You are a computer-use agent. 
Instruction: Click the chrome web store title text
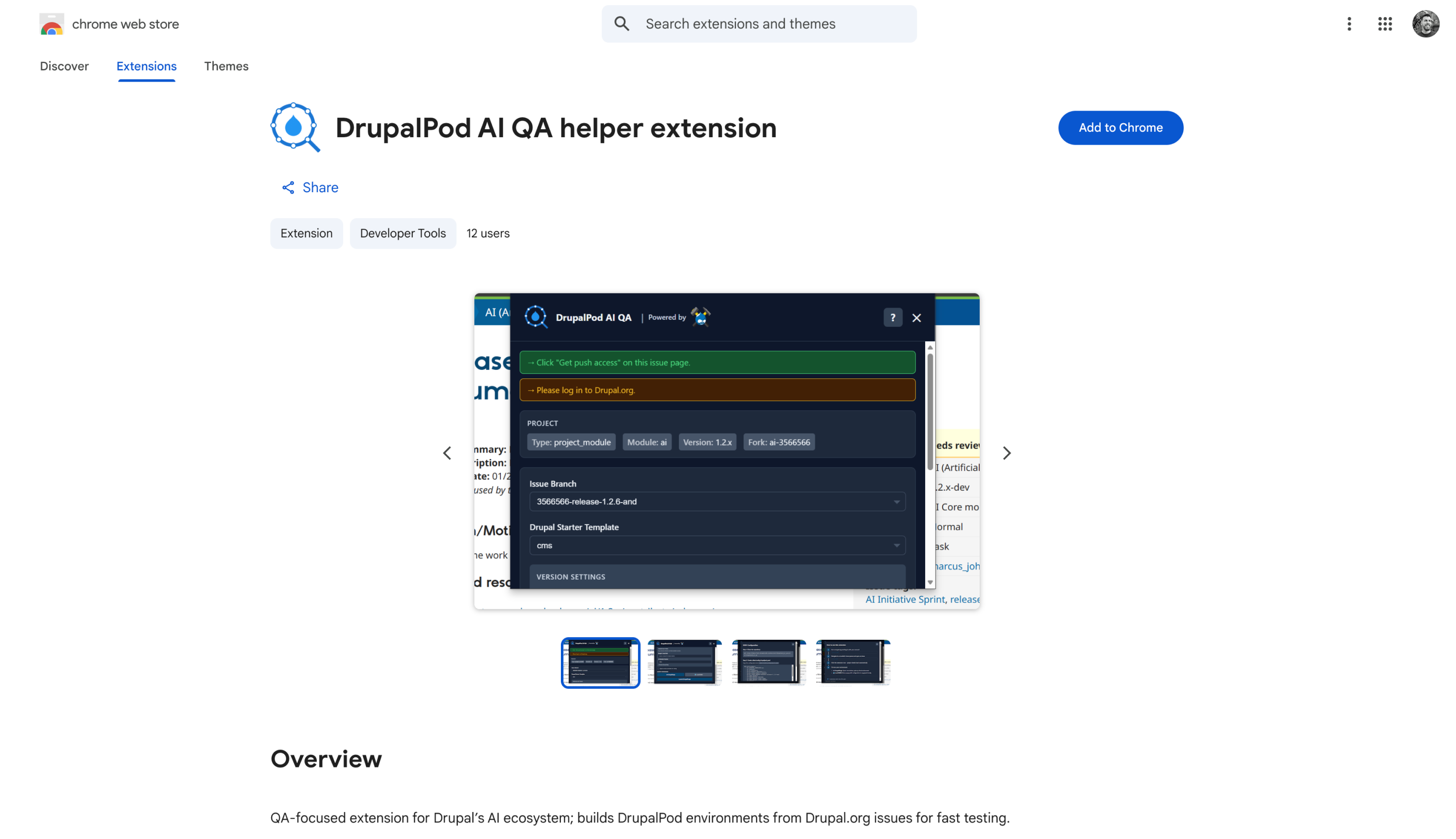[125, 24]
